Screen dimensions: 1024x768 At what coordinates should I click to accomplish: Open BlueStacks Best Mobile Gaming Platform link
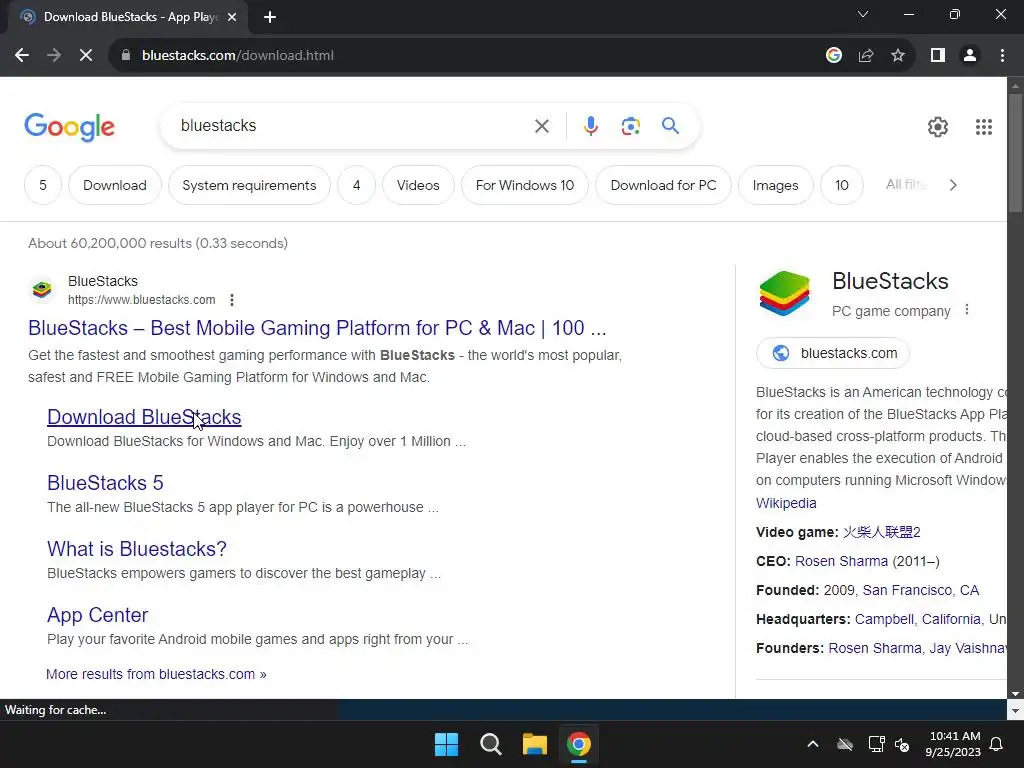[x=317, y=328]
